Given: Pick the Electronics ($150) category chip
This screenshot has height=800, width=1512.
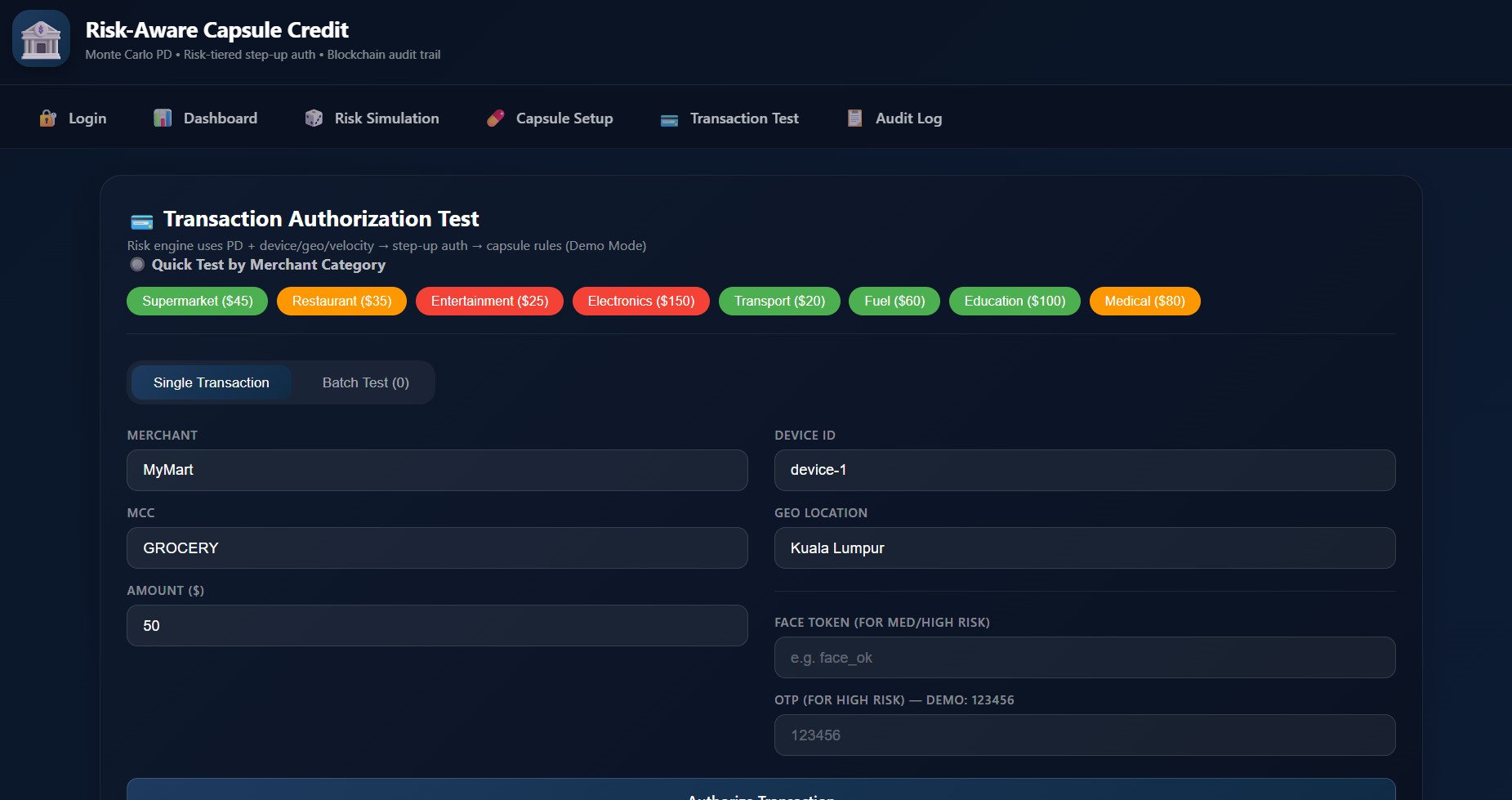Looking at the screenshot, I should 640,301.
